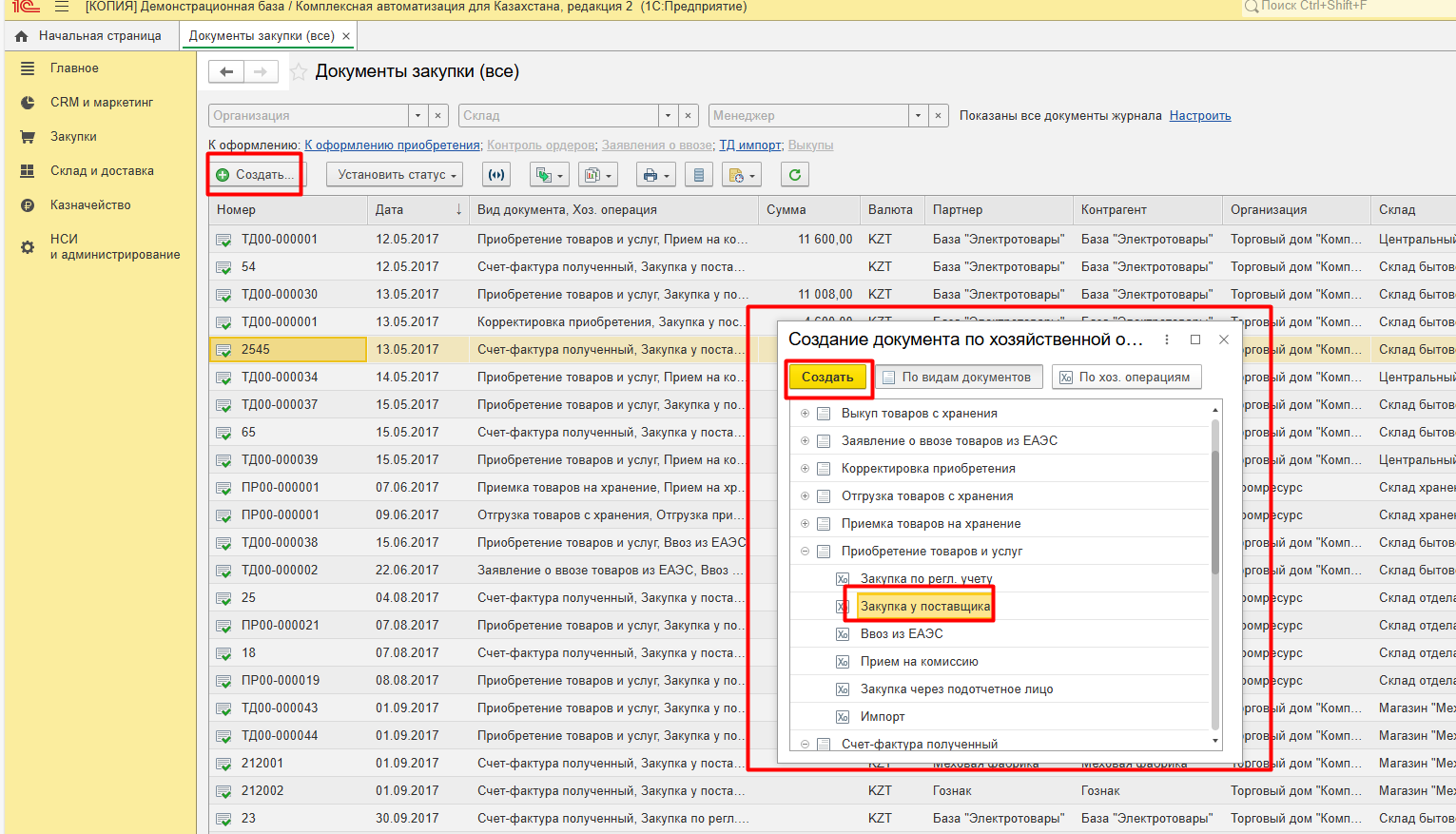Click the favorites star next to title
Image resolution: width=1456 pixels, height=834 pixels.
(299, 72)
